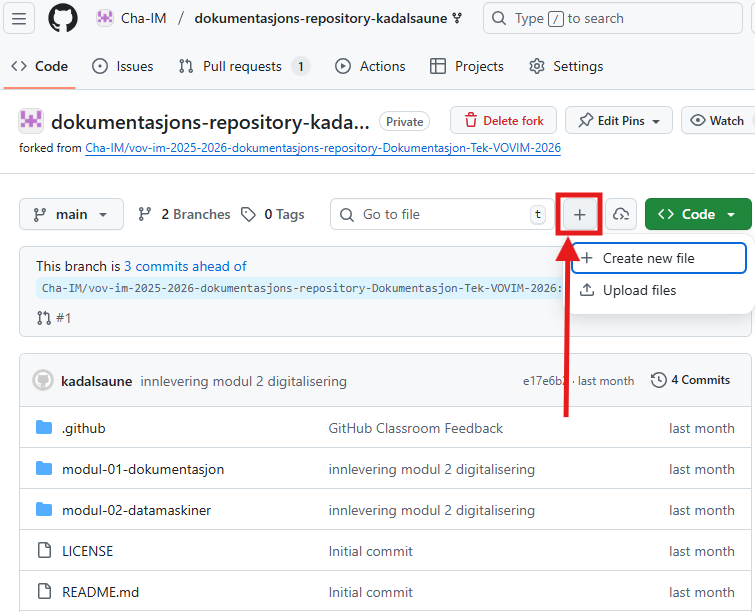This screenshot has height=612, width=755.
Task: Click kadalsaune author avatar
Action: tap(43, 380)
